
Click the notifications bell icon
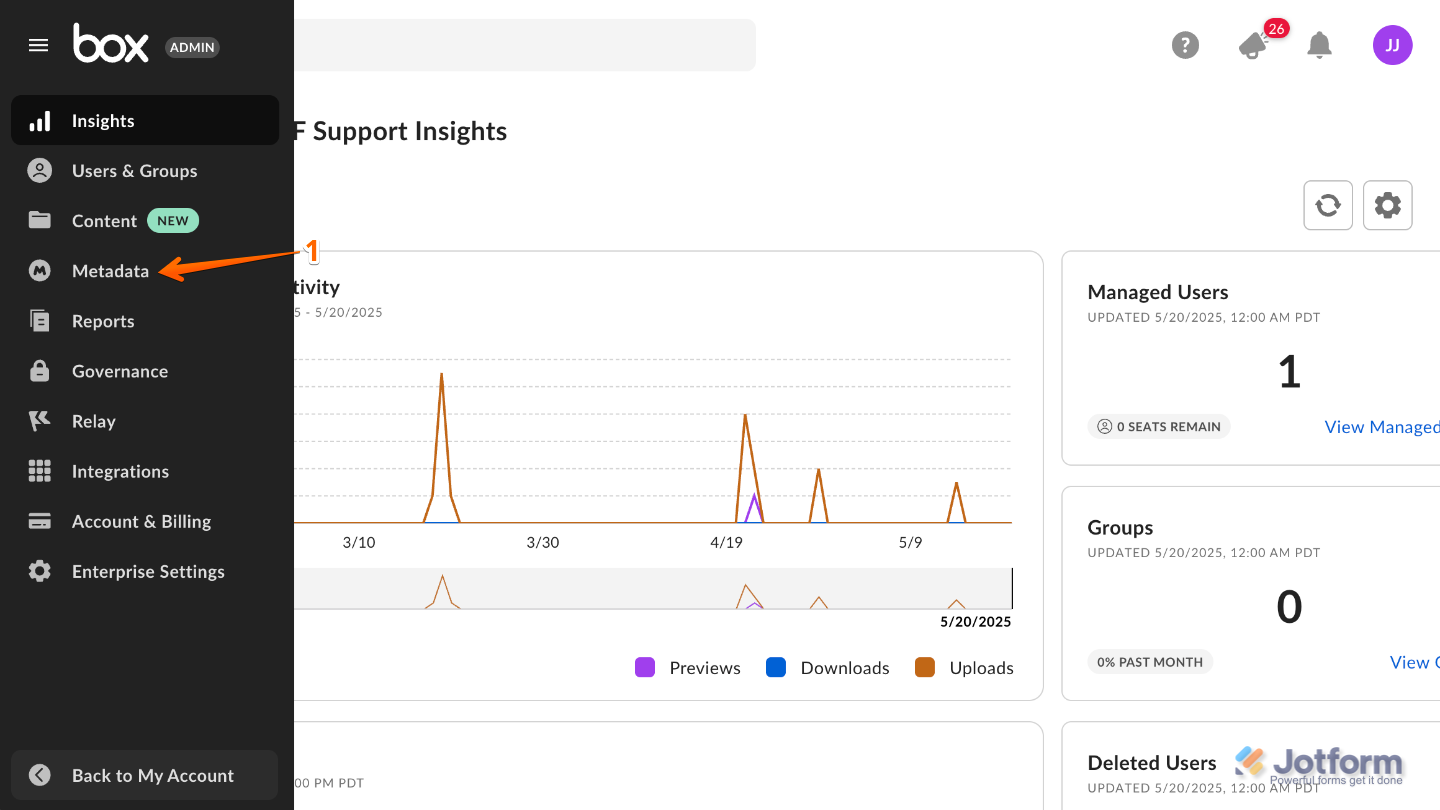(1320, 45)
